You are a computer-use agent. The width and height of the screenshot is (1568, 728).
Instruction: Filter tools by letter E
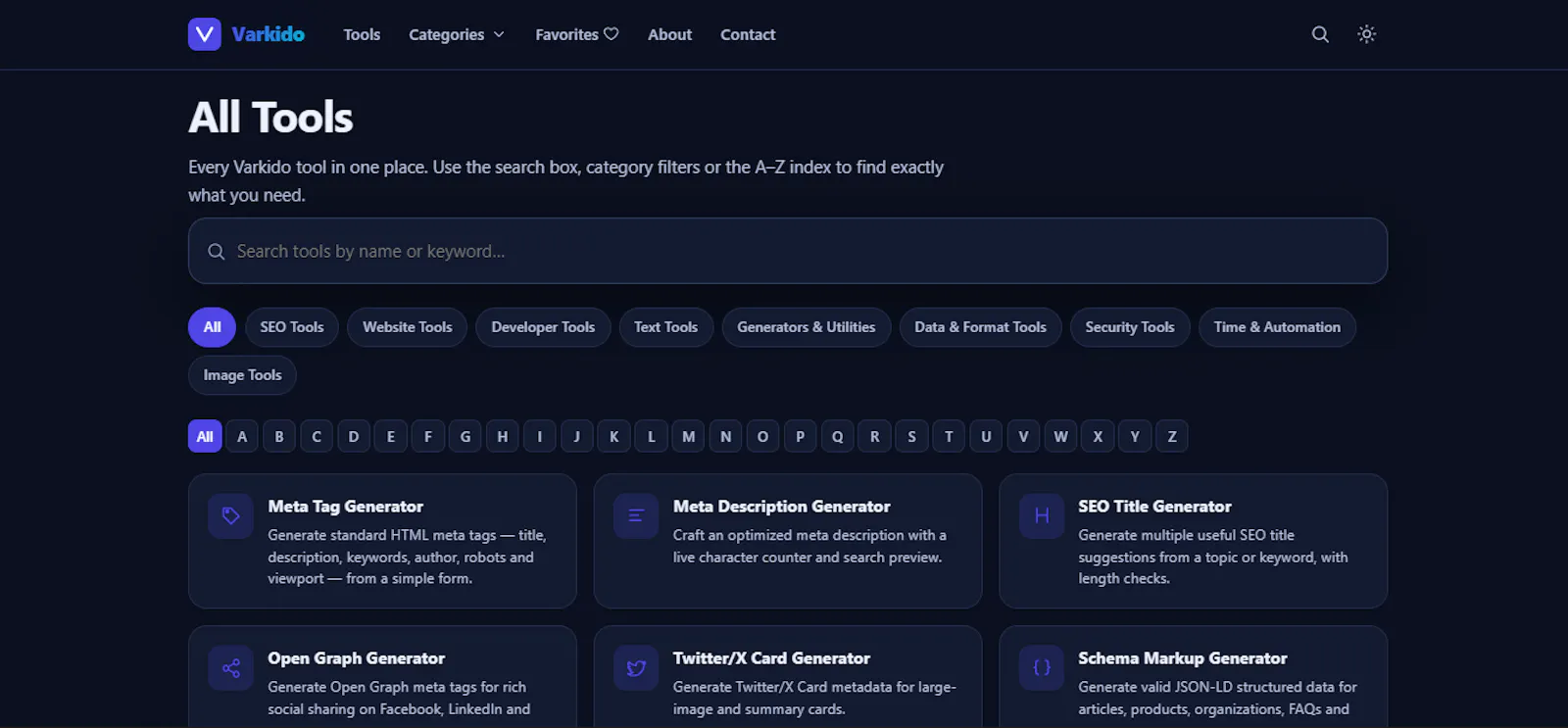pos(391,436)
